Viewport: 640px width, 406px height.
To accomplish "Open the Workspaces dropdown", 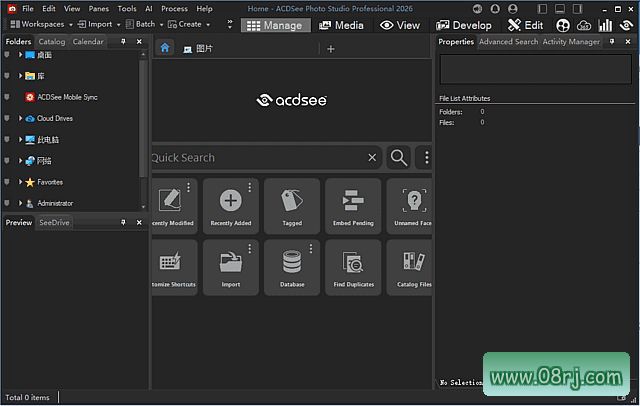I will (x=42, y=24).
